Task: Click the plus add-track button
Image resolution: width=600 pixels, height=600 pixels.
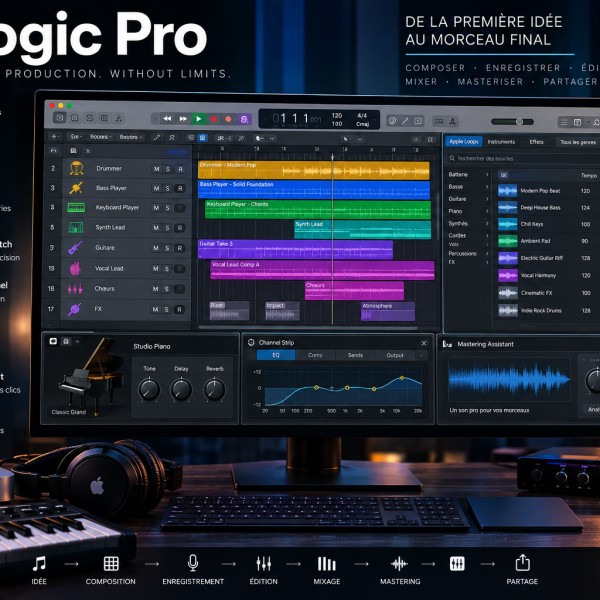Action: [x=54, y=137]
